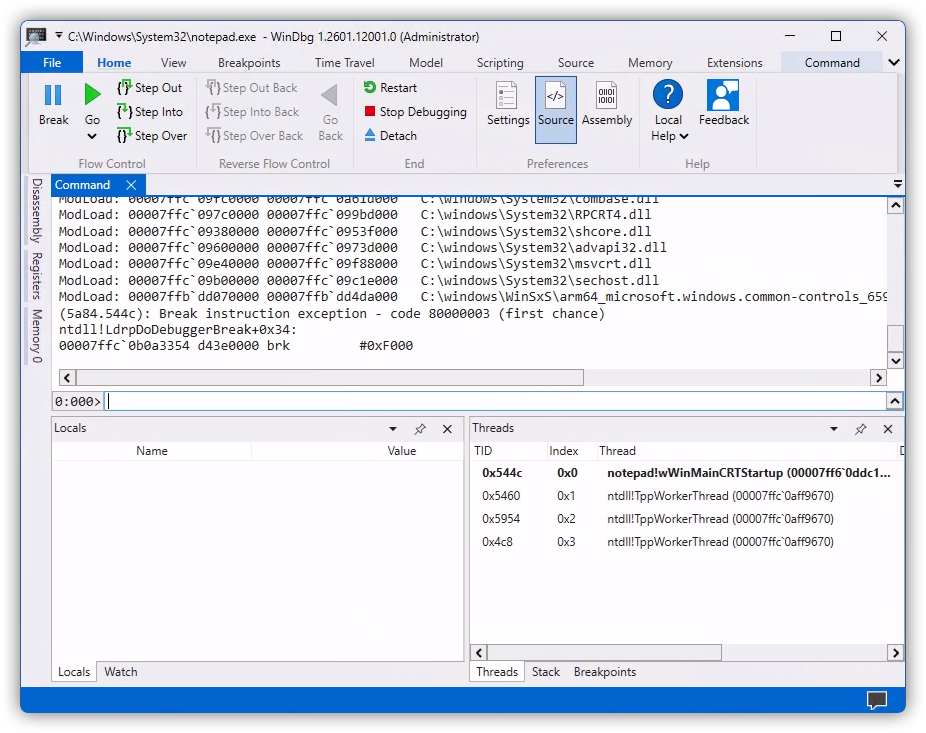Image resolution: width=926 pixels, height=733 pixels.
Task: Click the command output horizontal scrollbar
Action: (330, 378)
